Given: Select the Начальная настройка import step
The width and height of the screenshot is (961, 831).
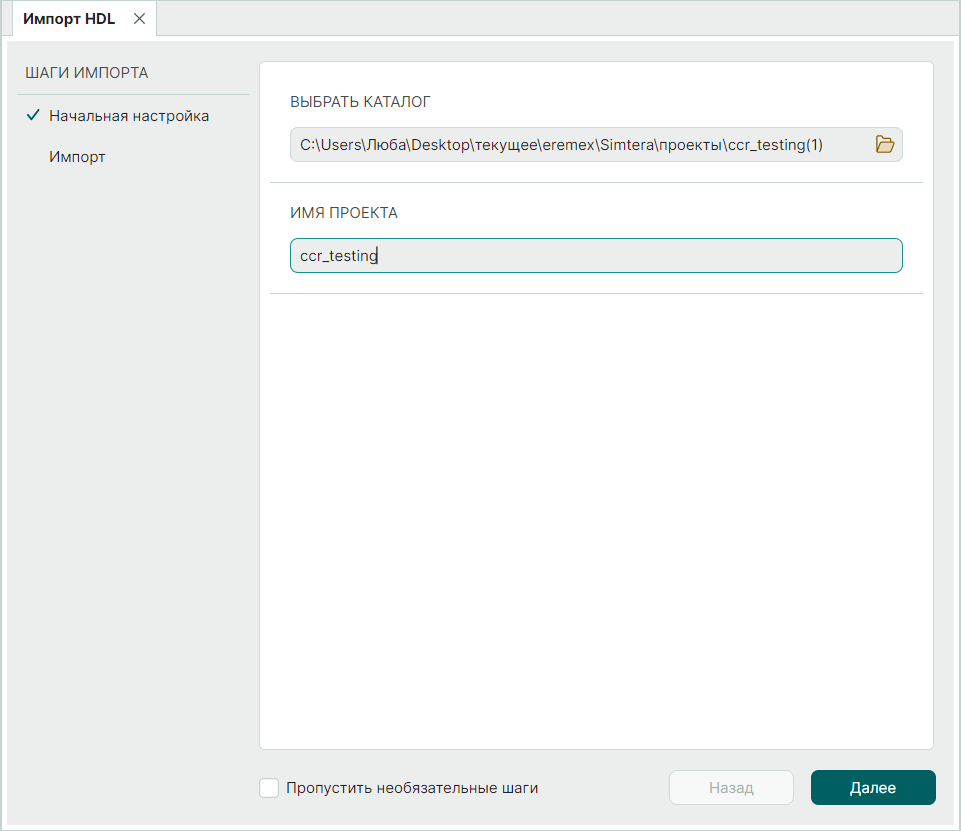Looking at the screenshot, I should [x=129, y=116].
